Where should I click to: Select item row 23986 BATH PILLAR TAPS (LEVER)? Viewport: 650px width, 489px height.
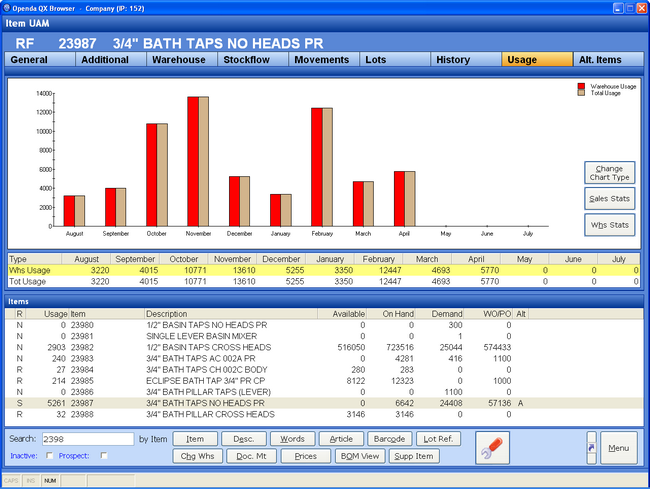324,392
